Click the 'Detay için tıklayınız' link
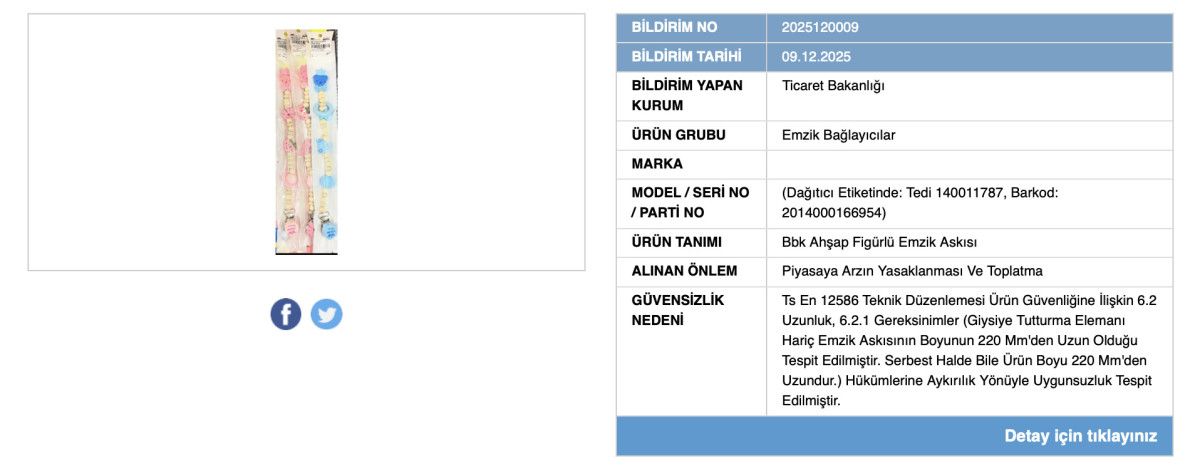 click(1080, 436)
